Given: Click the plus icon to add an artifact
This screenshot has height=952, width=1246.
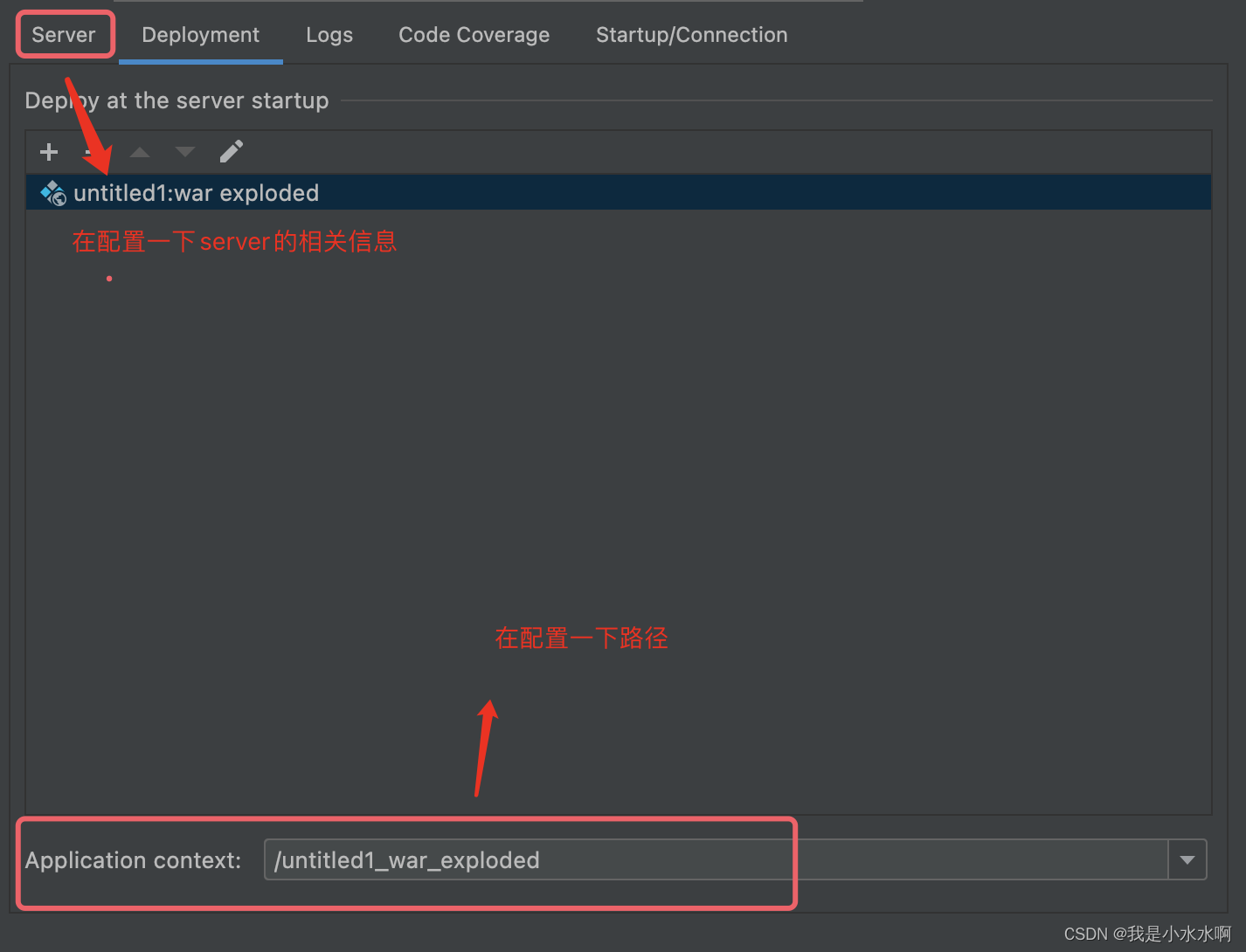Looking at the screenshot, I should pyautogui.click(x=49, y=152).
